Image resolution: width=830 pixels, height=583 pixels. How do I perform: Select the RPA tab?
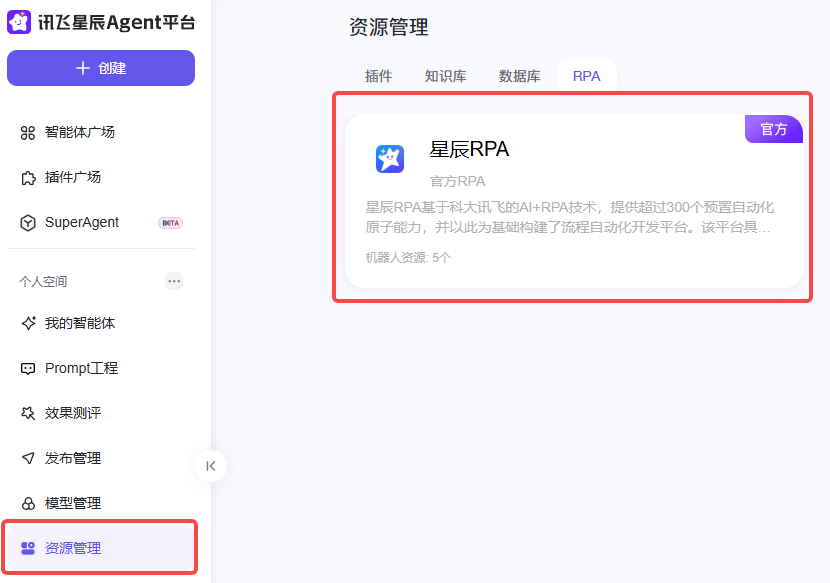[x=586, y=76]
